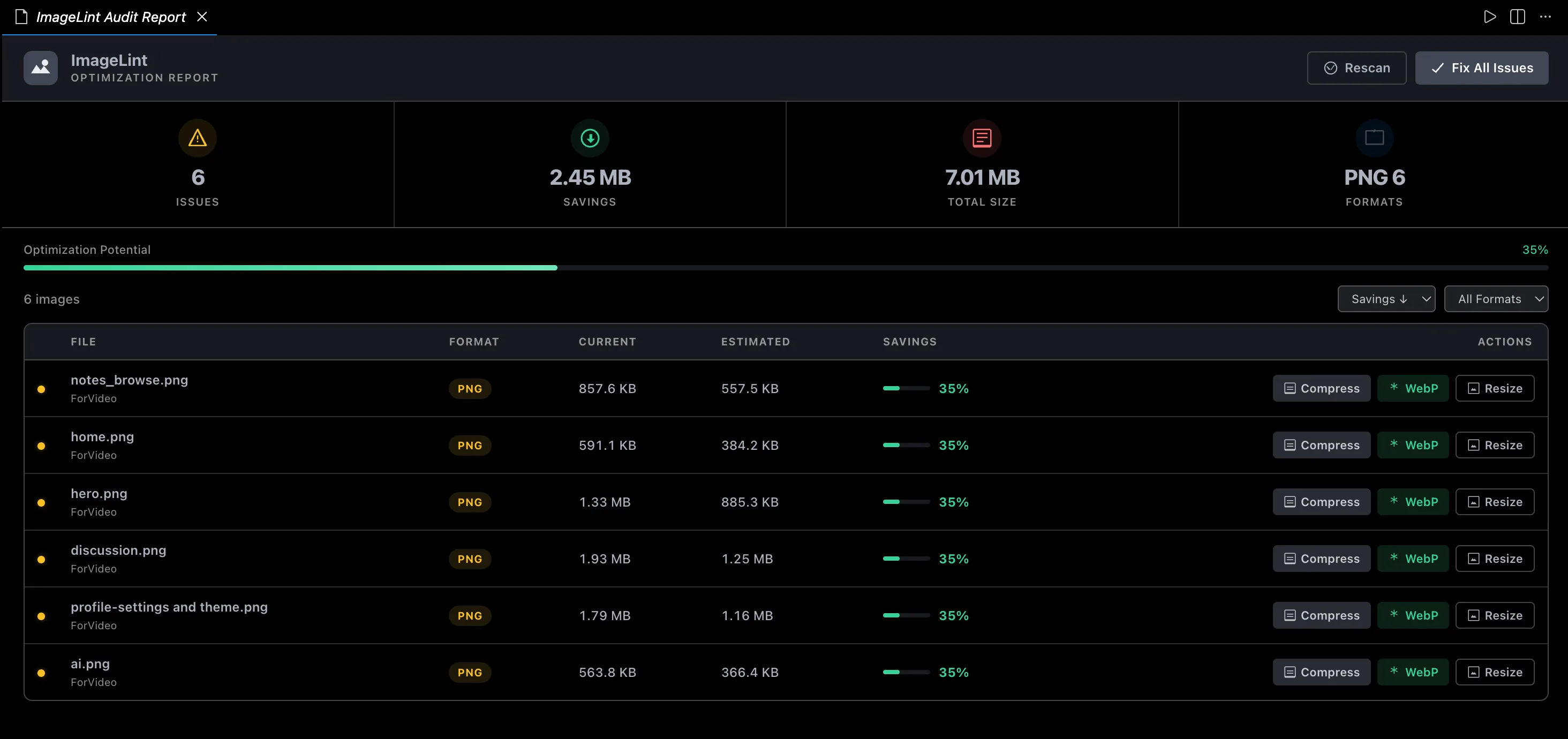Image resolution: width=1568 pixels, height=739 pixels.
Task: Click the run play icon in editor toolbar
Action: (1489, 17)
